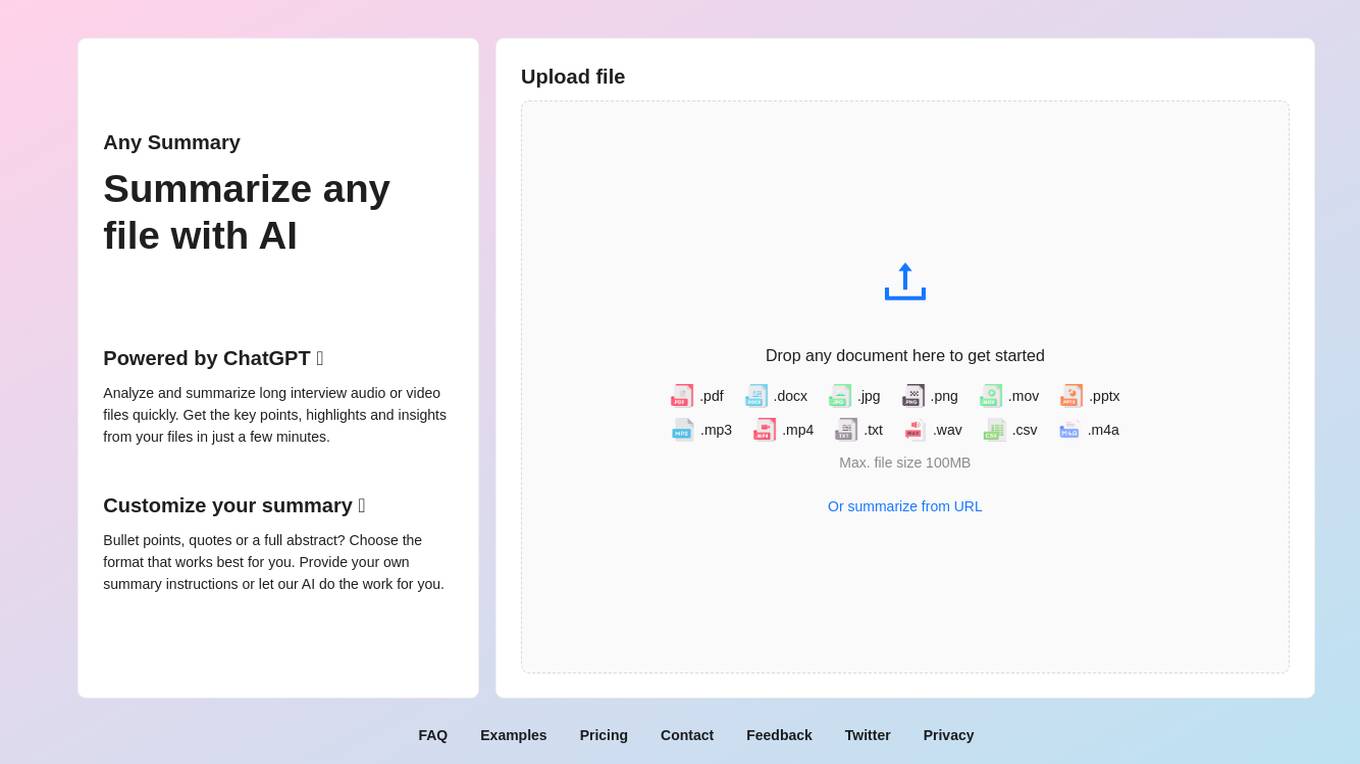This screenshot has width=1360, height=764.
Task: Click 'Drop any document here to get started' text
Action: click(x=905, y=356)
